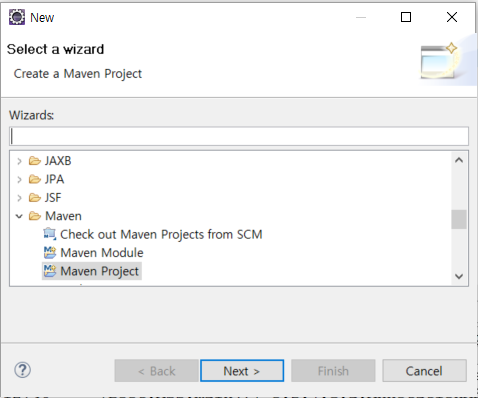
Task: Cancel the New wizard dialog
Action: tap(424, 371)
